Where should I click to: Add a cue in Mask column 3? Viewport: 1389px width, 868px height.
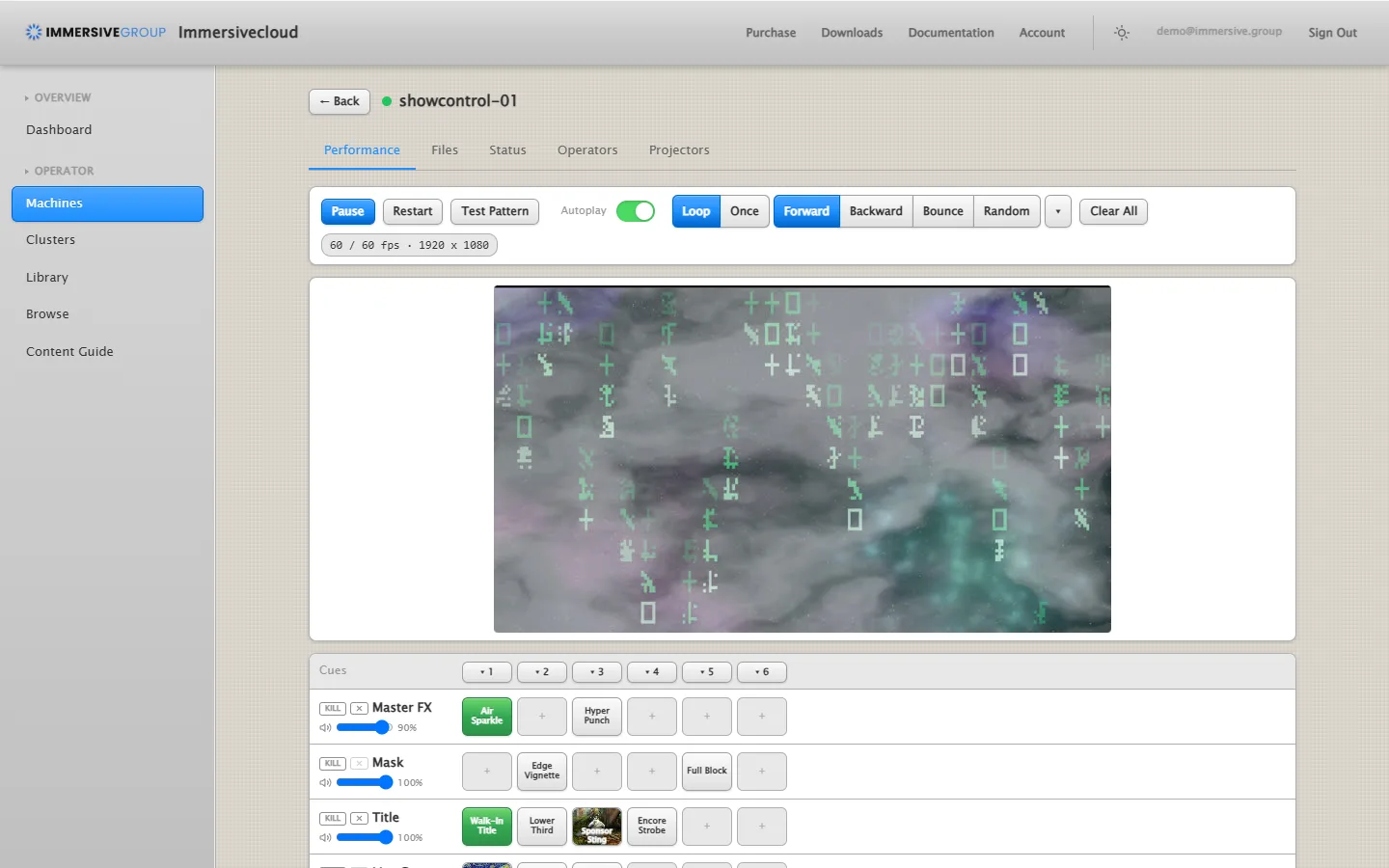[597, 772]
